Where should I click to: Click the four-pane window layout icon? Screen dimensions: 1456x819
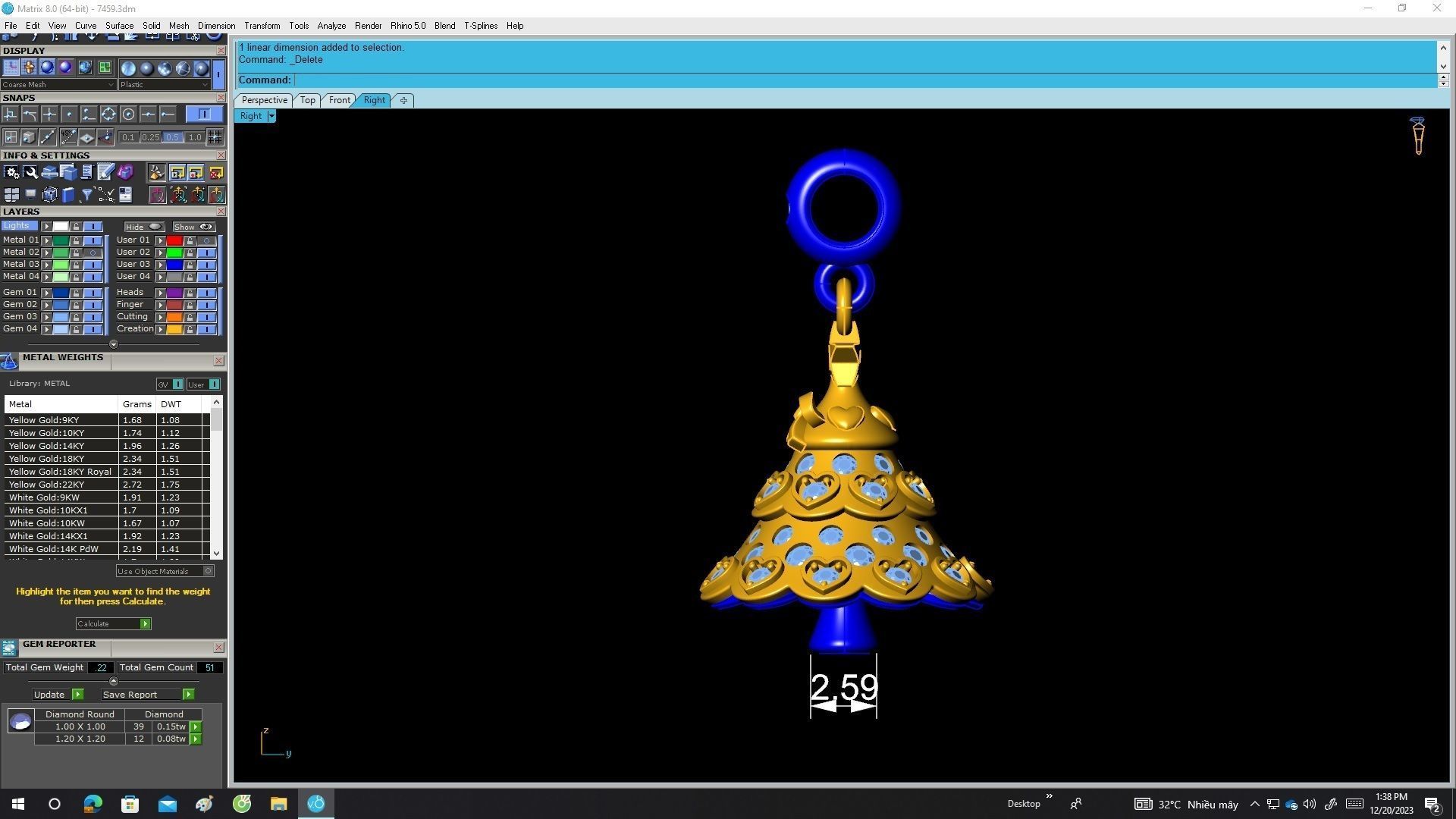tap(11, 196)
